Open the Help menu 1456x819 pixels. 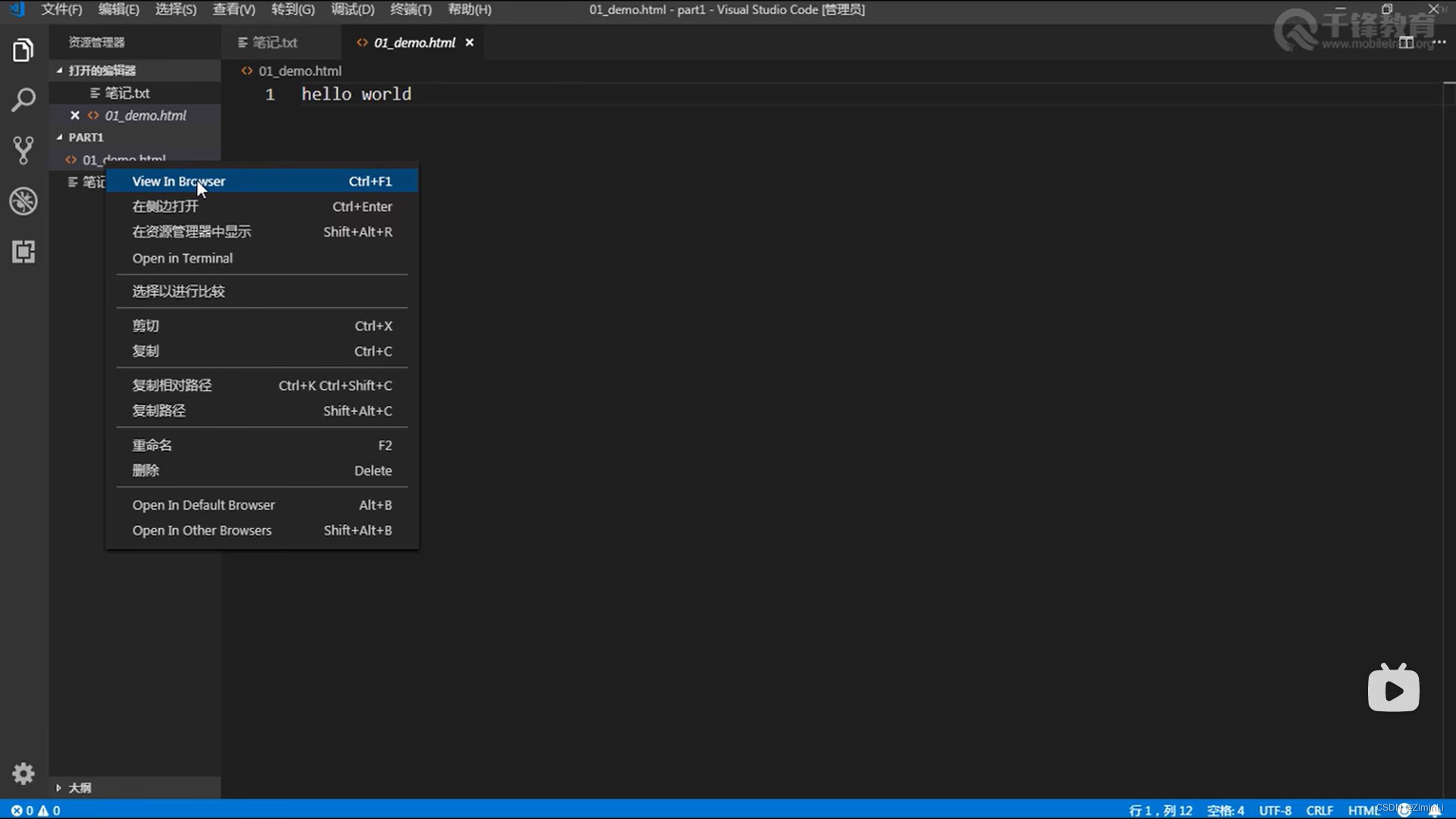[x=470, y=10]
